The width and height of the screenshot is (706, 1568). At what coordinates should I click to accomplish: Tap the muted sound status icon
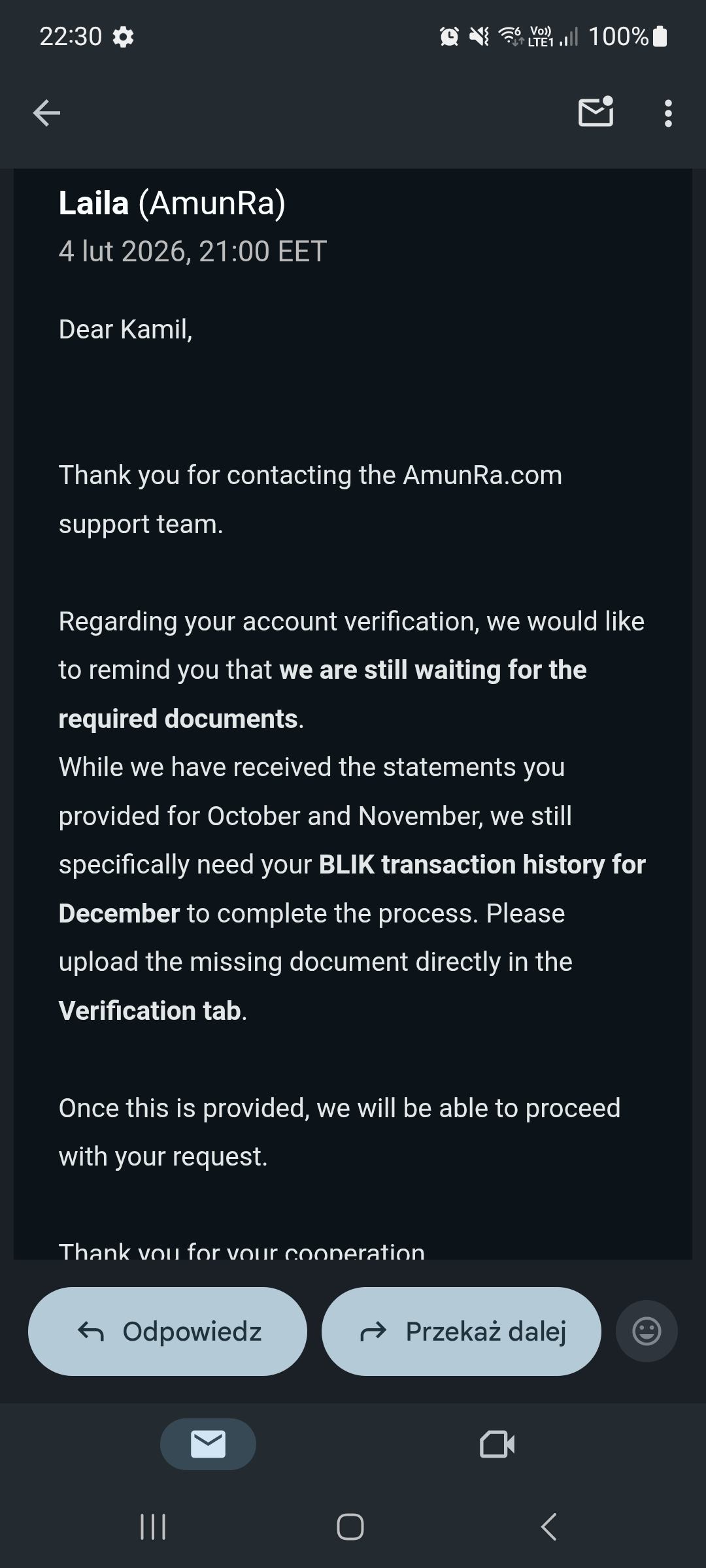[479, 37]
